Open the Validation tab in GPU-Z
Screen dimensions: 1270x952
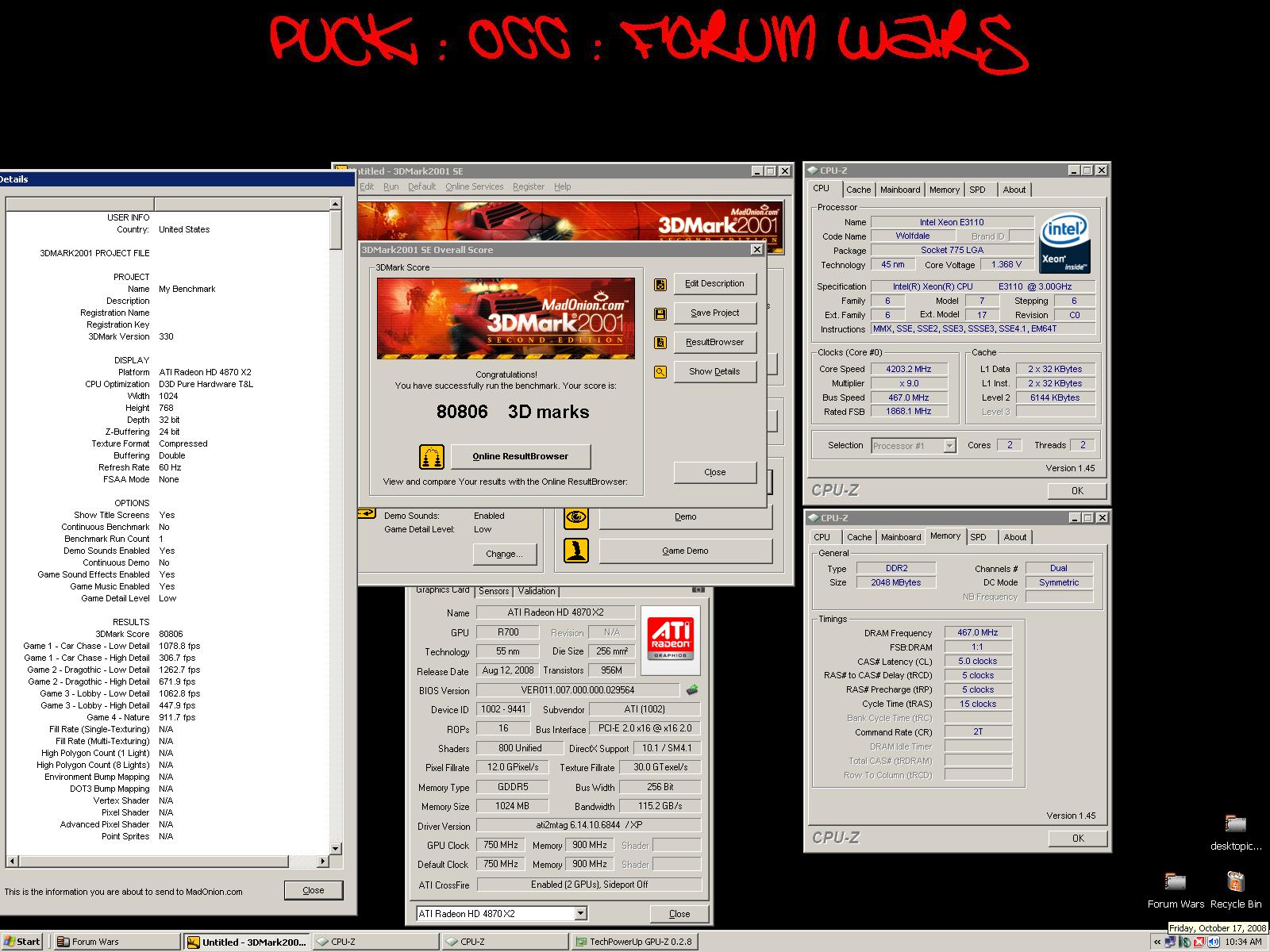click(537, 591)
